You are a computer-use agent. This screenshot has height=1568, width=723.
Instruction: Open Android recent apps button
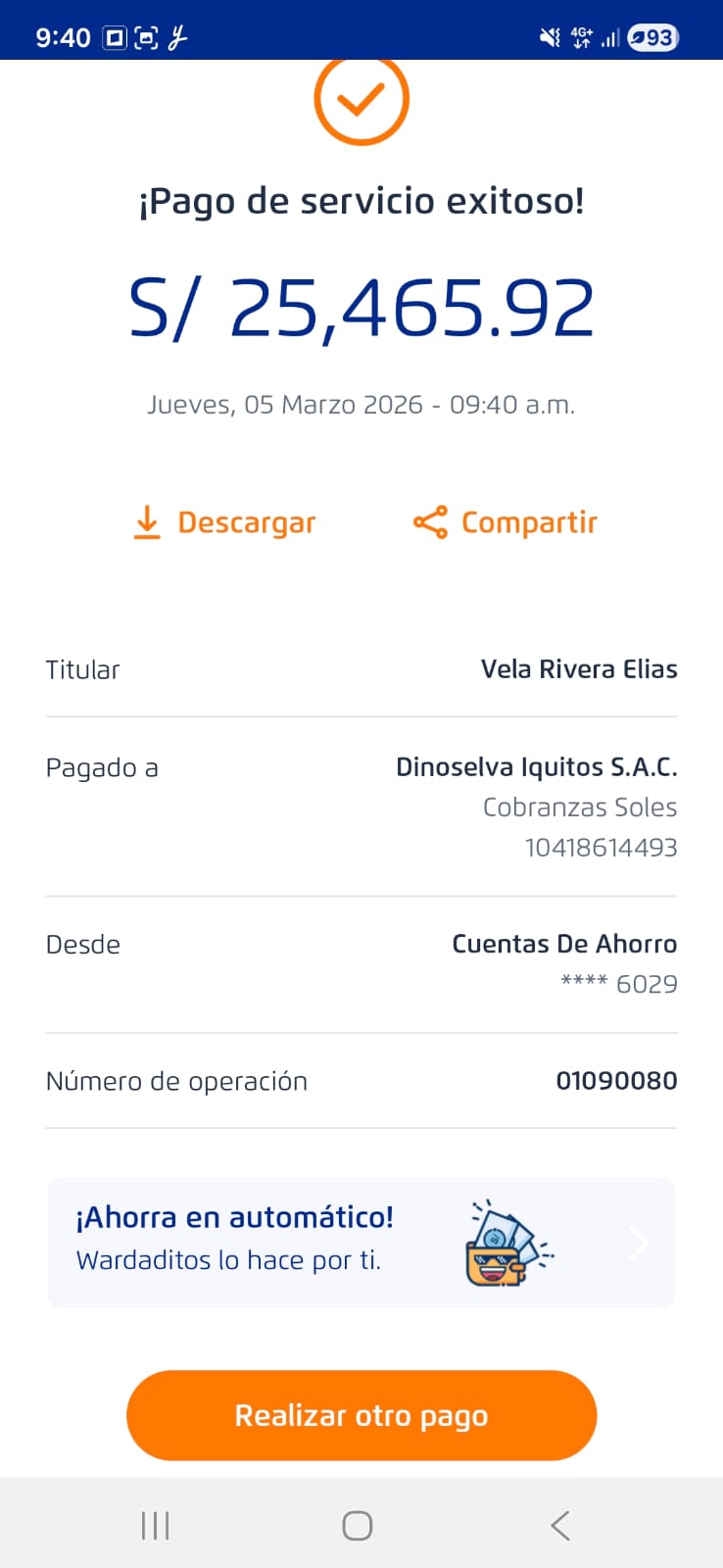point(155,1525)
